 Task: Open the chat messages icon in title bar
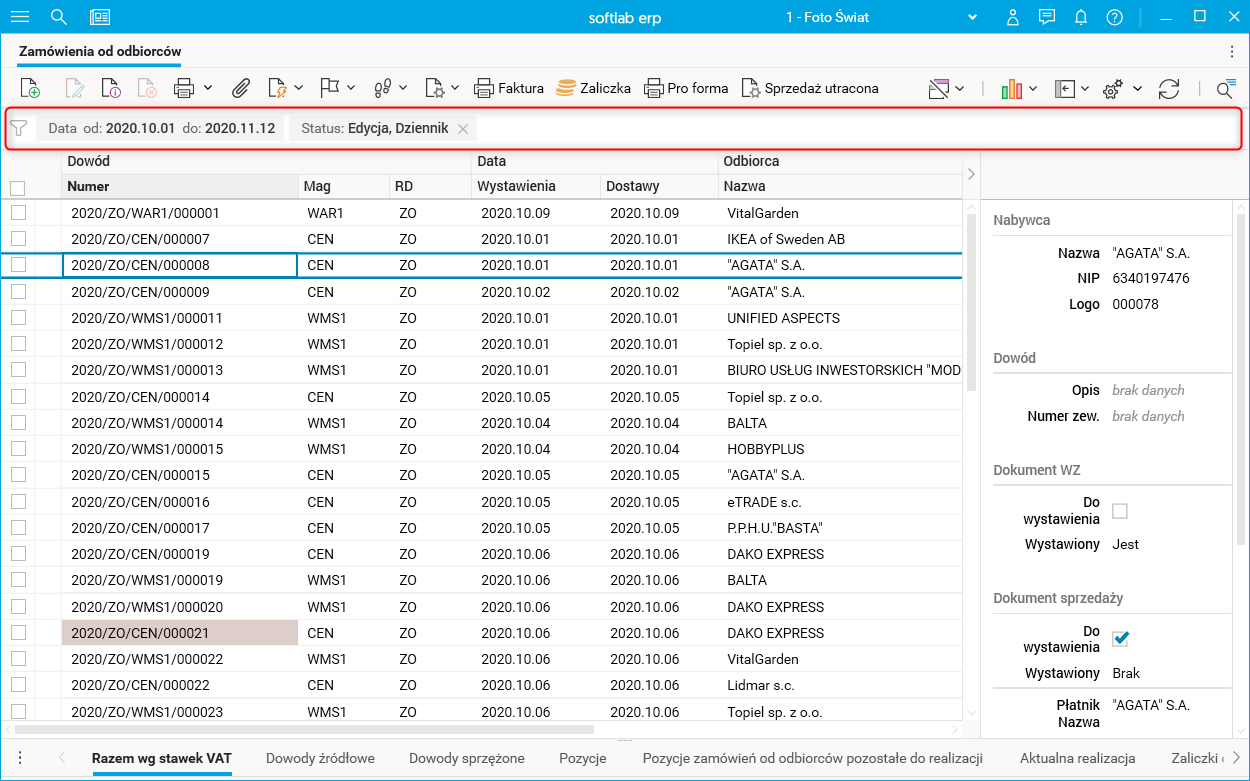click(x=1047, y=17)
